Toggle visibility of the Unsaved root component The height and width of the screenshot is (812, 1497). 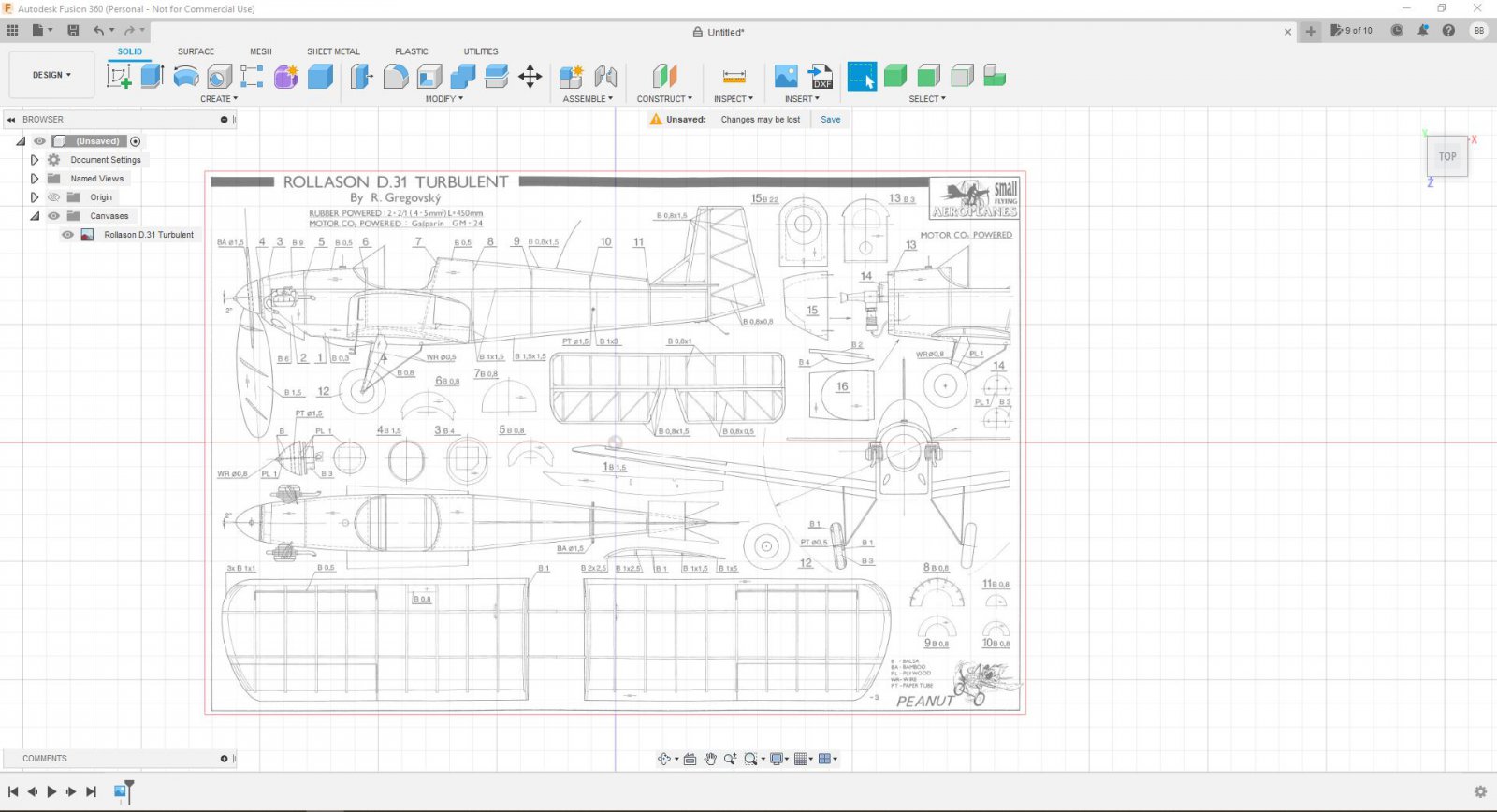(x=39, y=141)
